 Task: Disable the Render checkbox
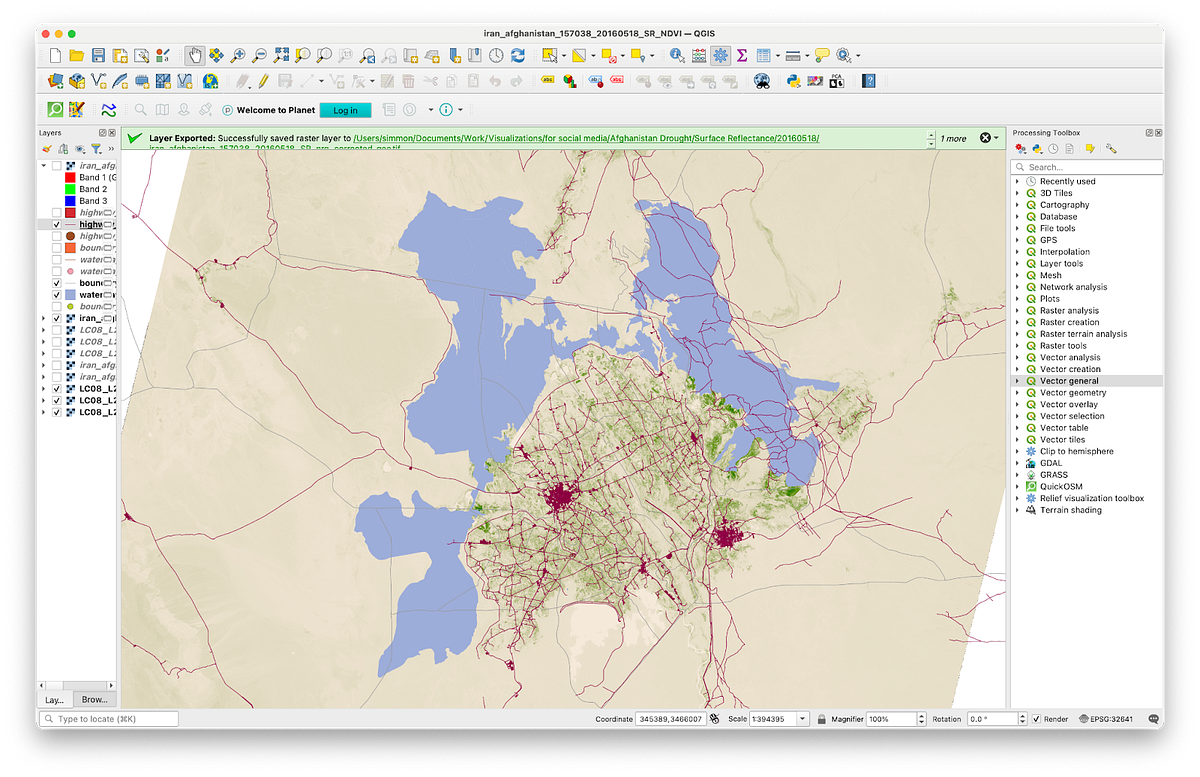click(1034, 718)
